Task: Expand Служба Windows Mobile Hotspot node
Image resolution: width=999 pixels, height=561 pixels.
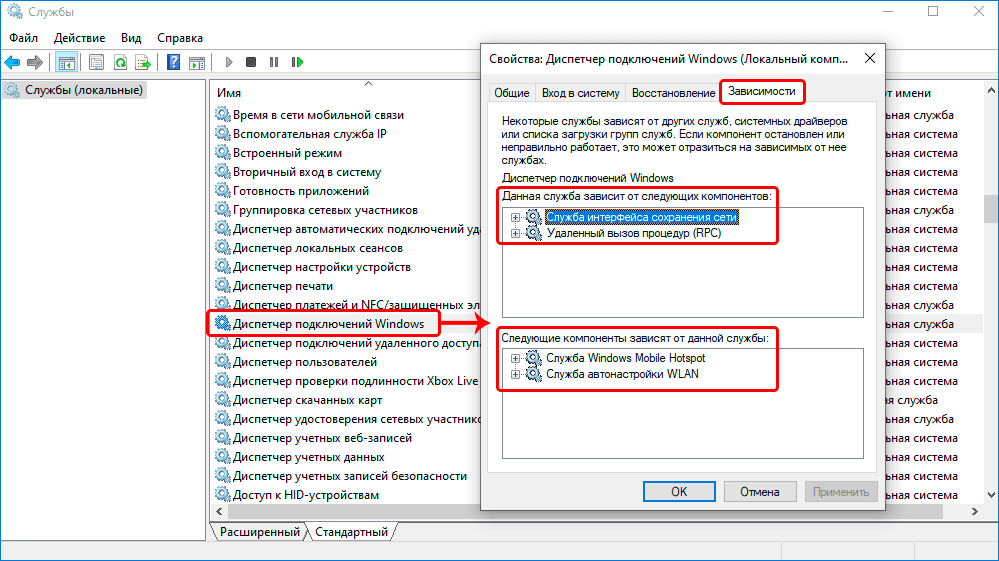Action: click(x=516, y=358)
